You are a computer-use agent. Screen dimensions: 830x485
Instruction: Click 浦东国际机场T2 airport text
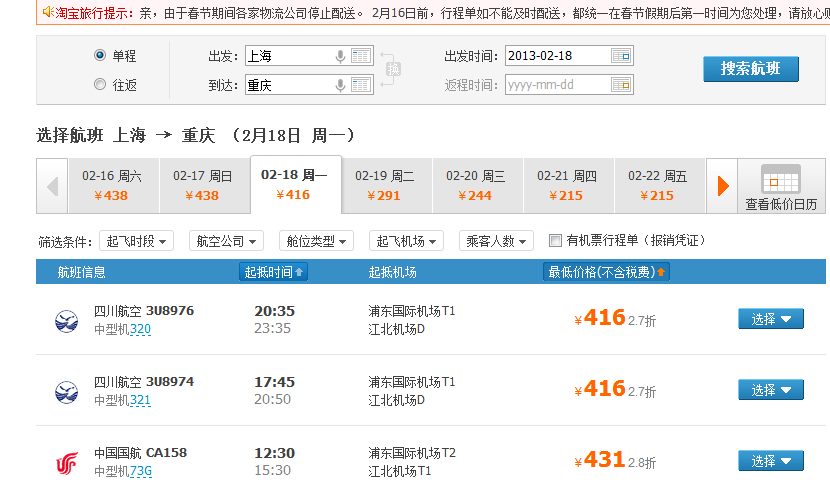(412, 453)
